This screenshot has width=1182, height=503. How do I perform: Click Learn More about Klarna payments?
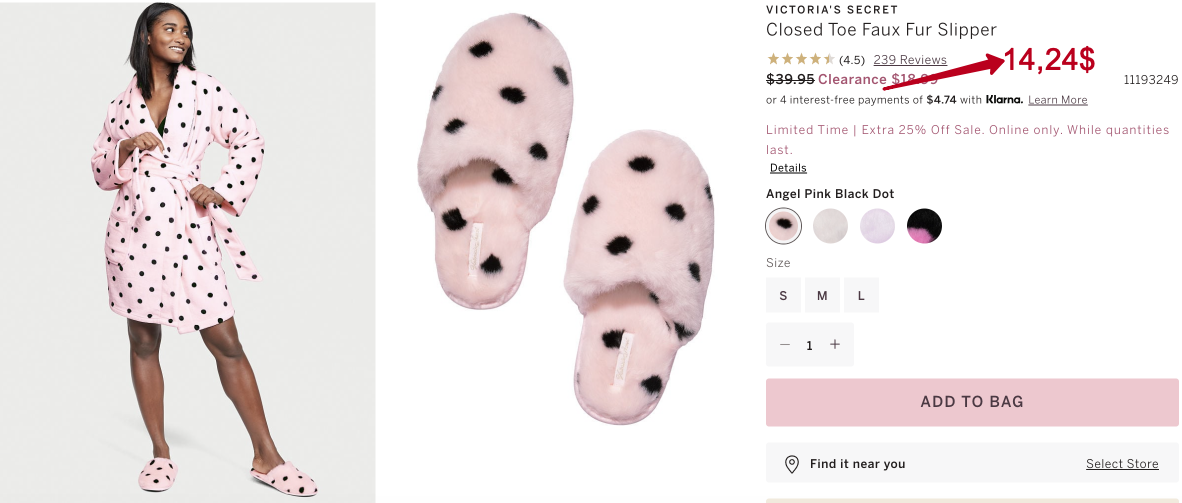coord(1057,100)
